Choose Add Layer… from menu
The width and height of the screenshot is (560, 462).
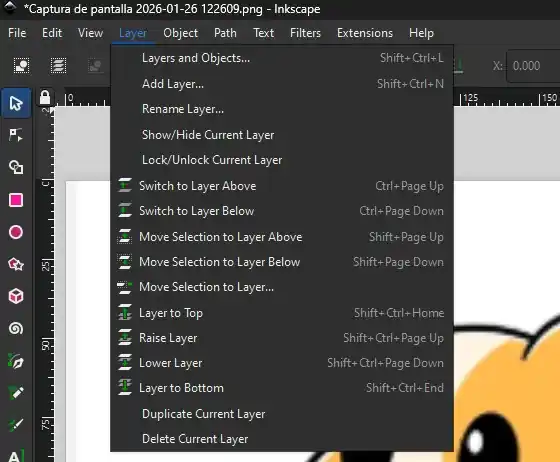tap(282, 84)
